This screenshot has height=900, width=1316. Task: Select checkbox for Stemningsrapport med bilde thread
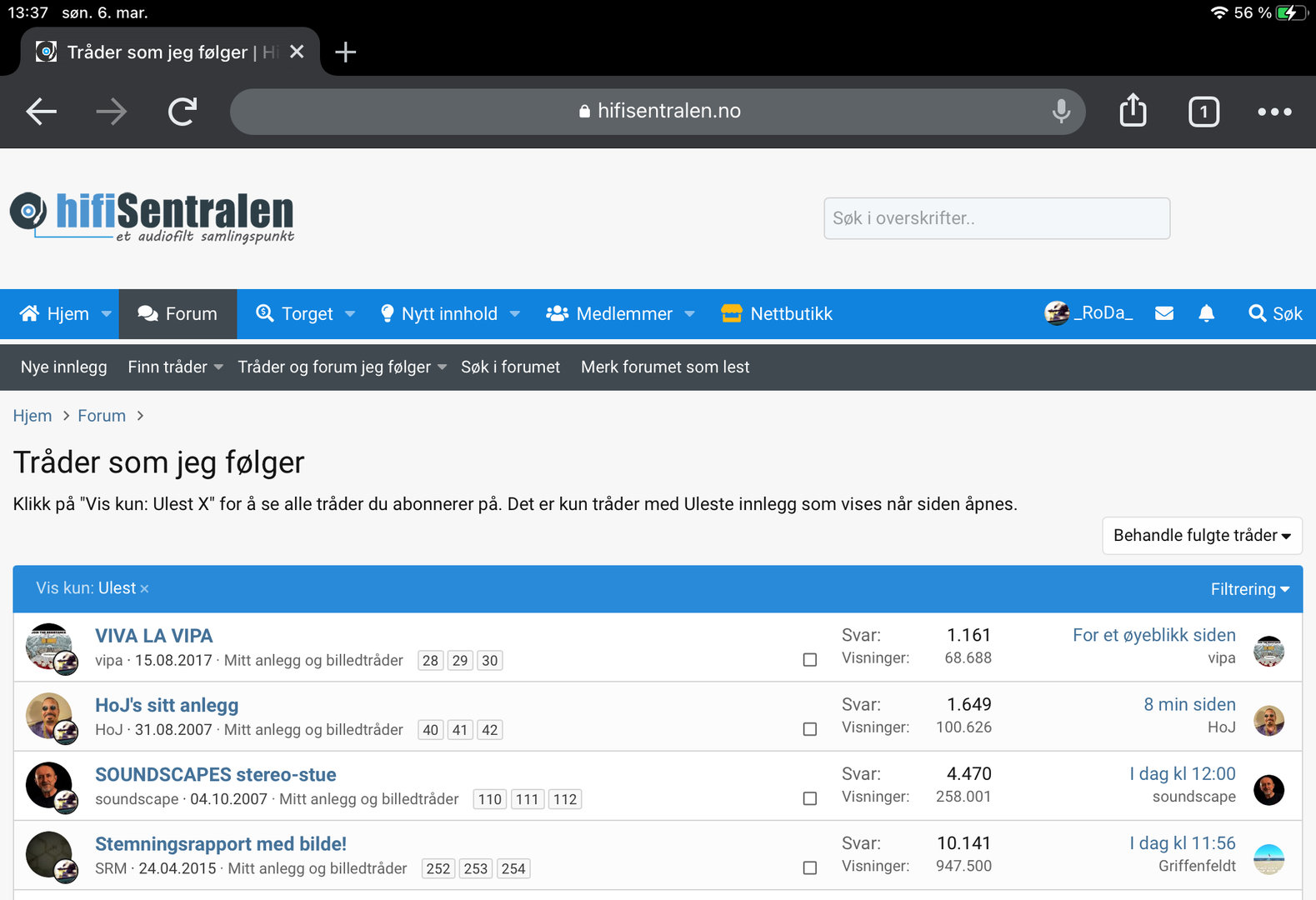(x=809, y=867)
